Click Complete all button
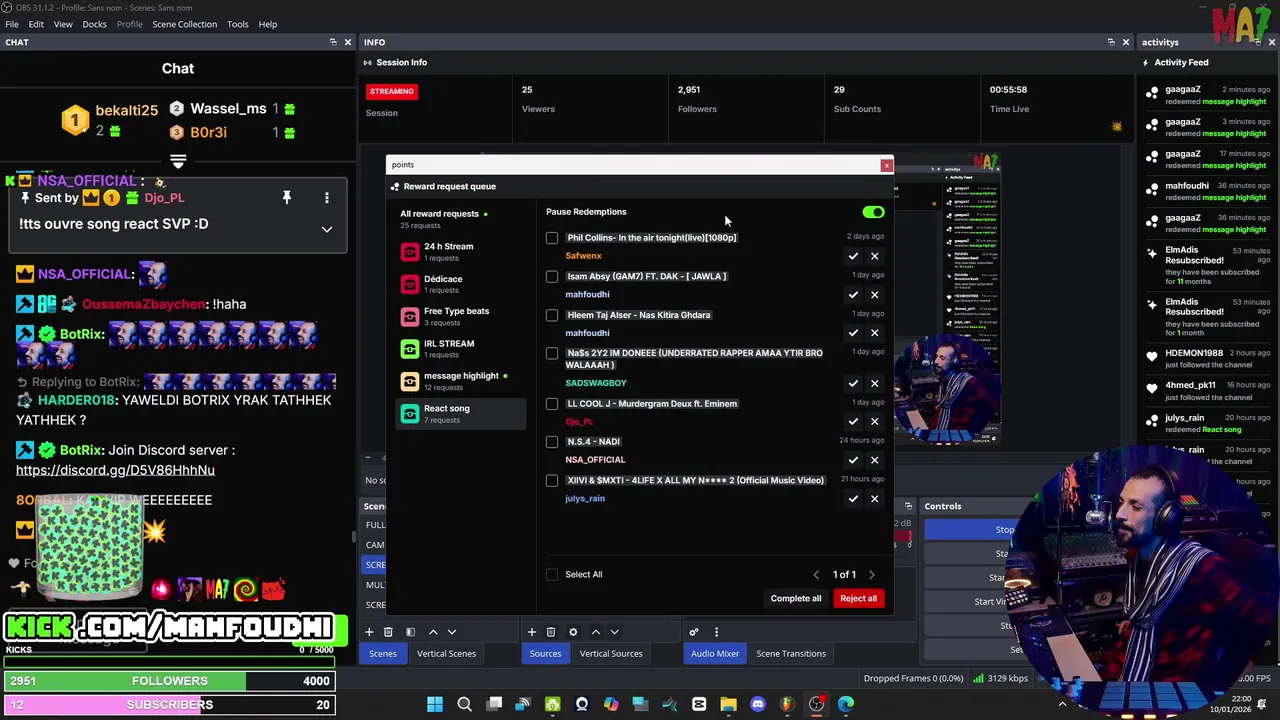 (796, 598)
